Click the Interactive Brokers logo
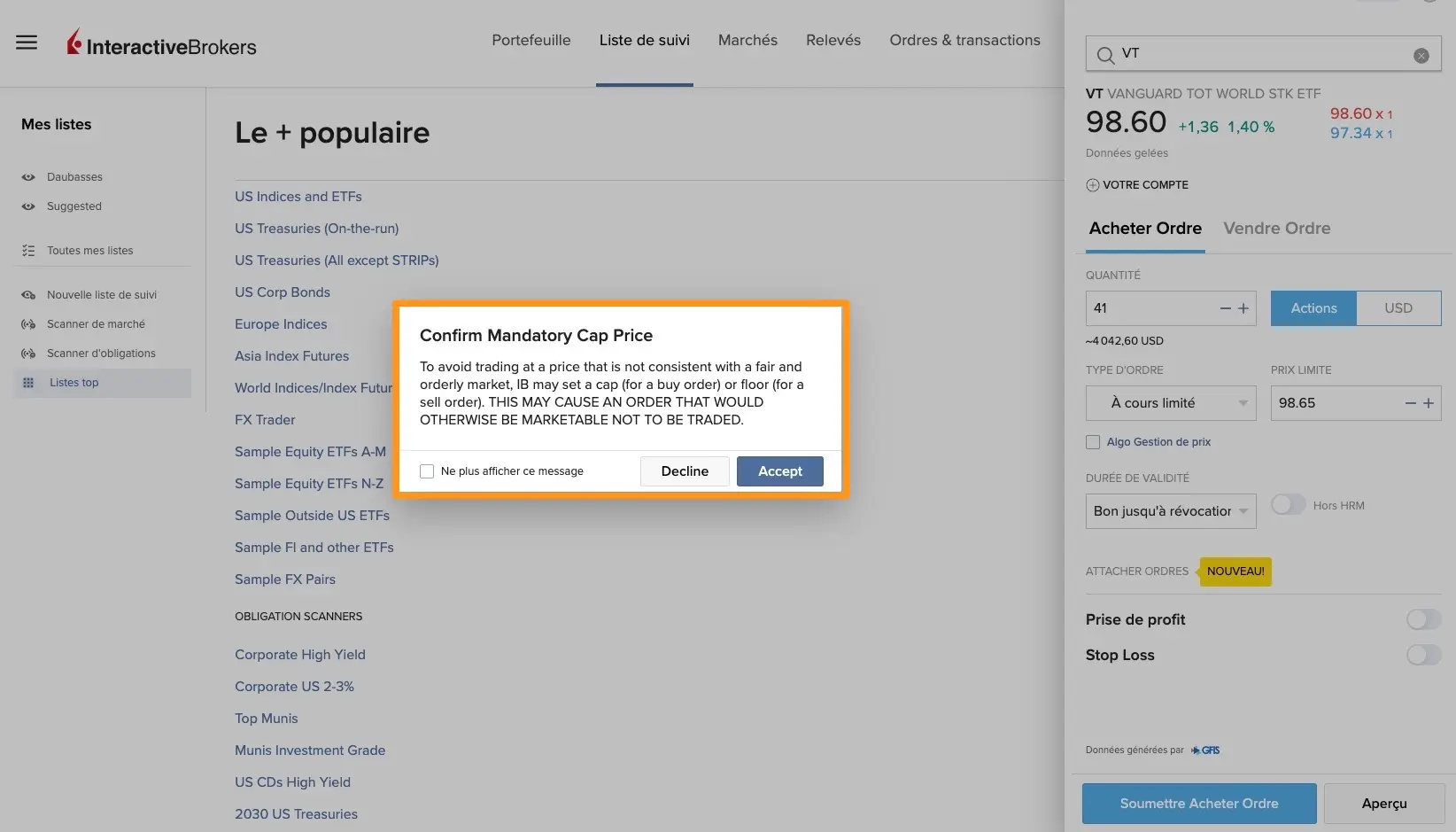The width and height of the screenshot is (1456, 832). click(x=162, y=44)
